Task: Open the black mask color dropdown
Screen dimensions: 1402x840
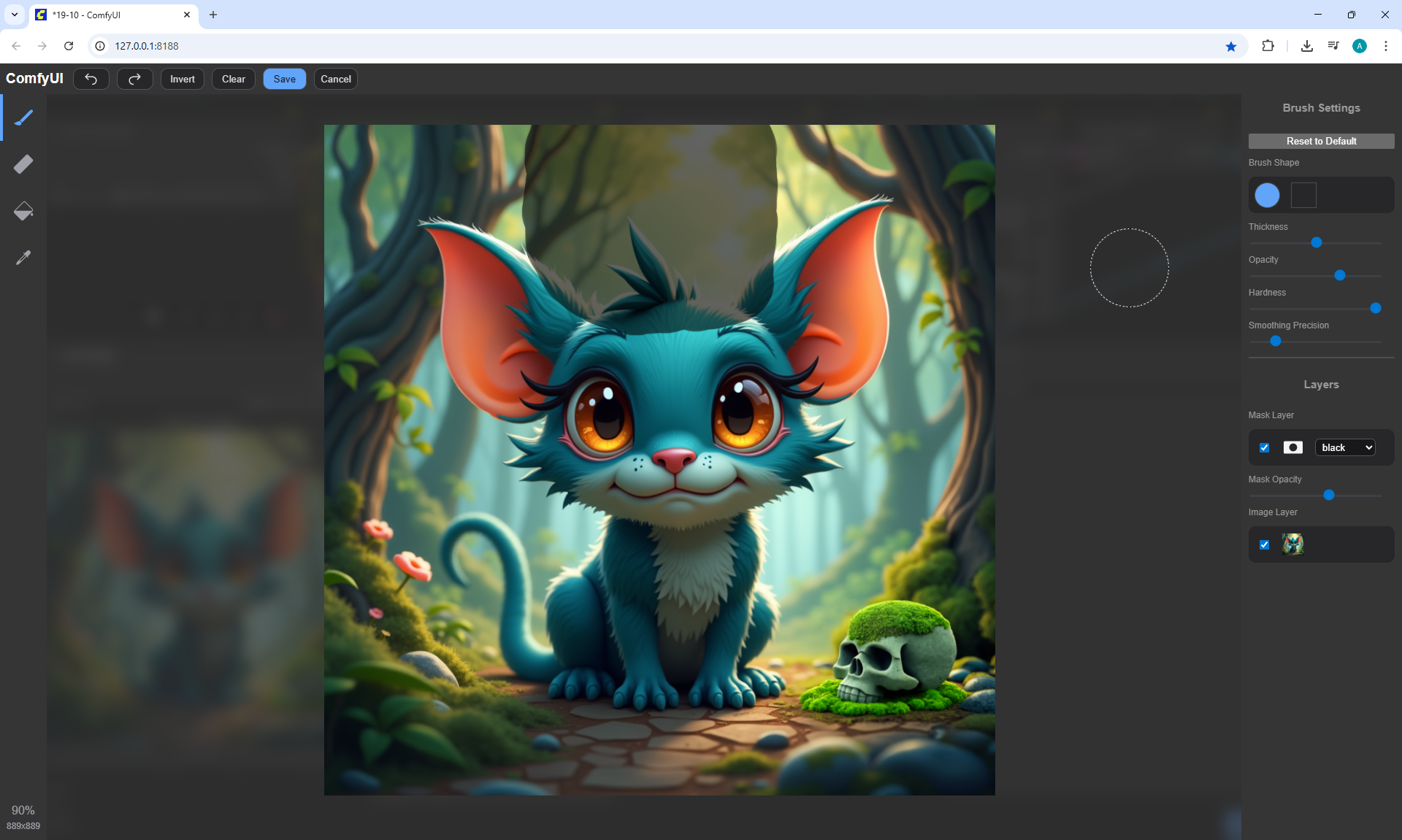Action: pyautogui.click(x=1345, y=447)
